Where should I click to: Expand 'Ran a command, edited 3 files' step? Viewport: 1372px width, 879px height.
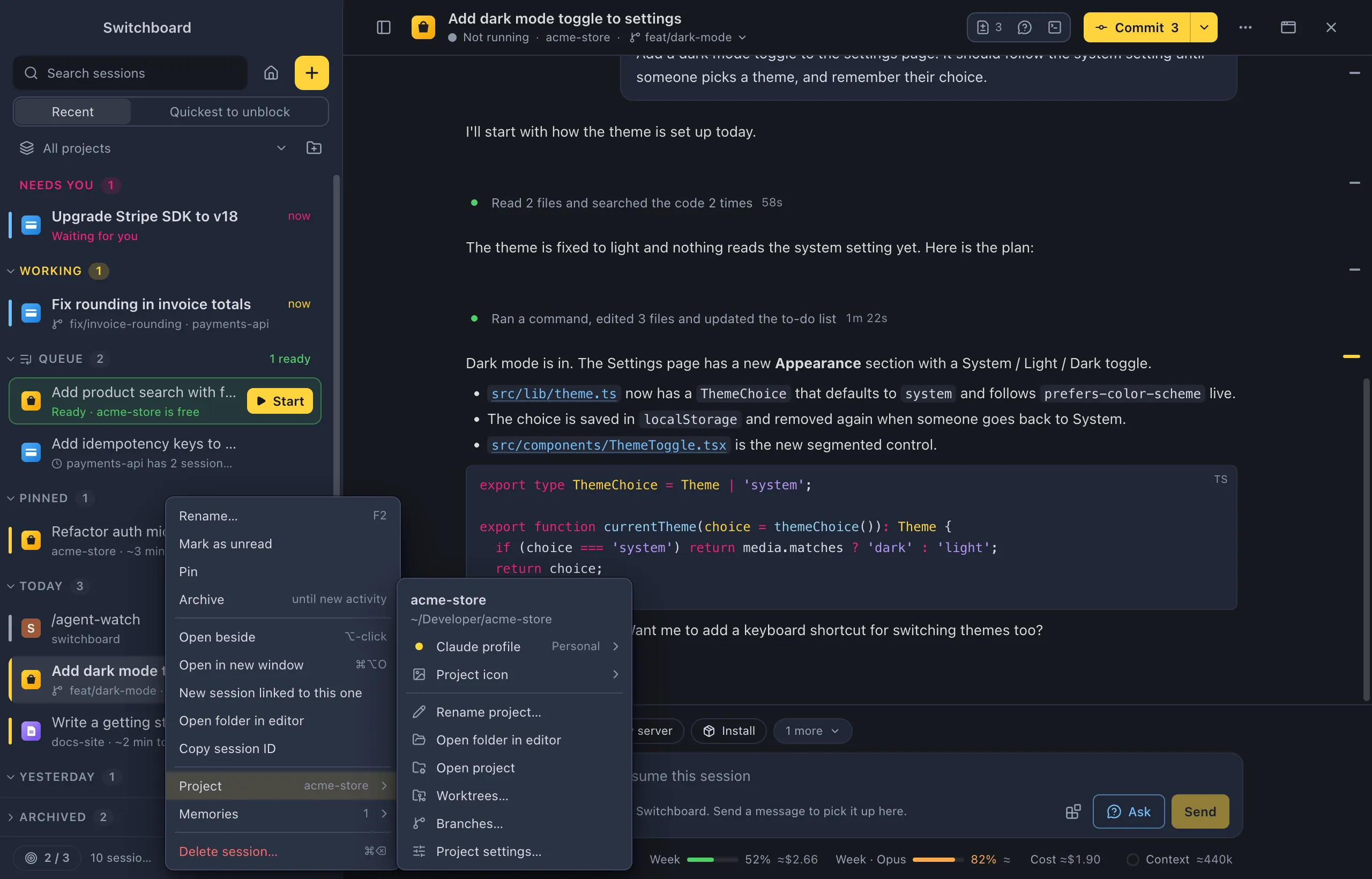pos(678,318)
